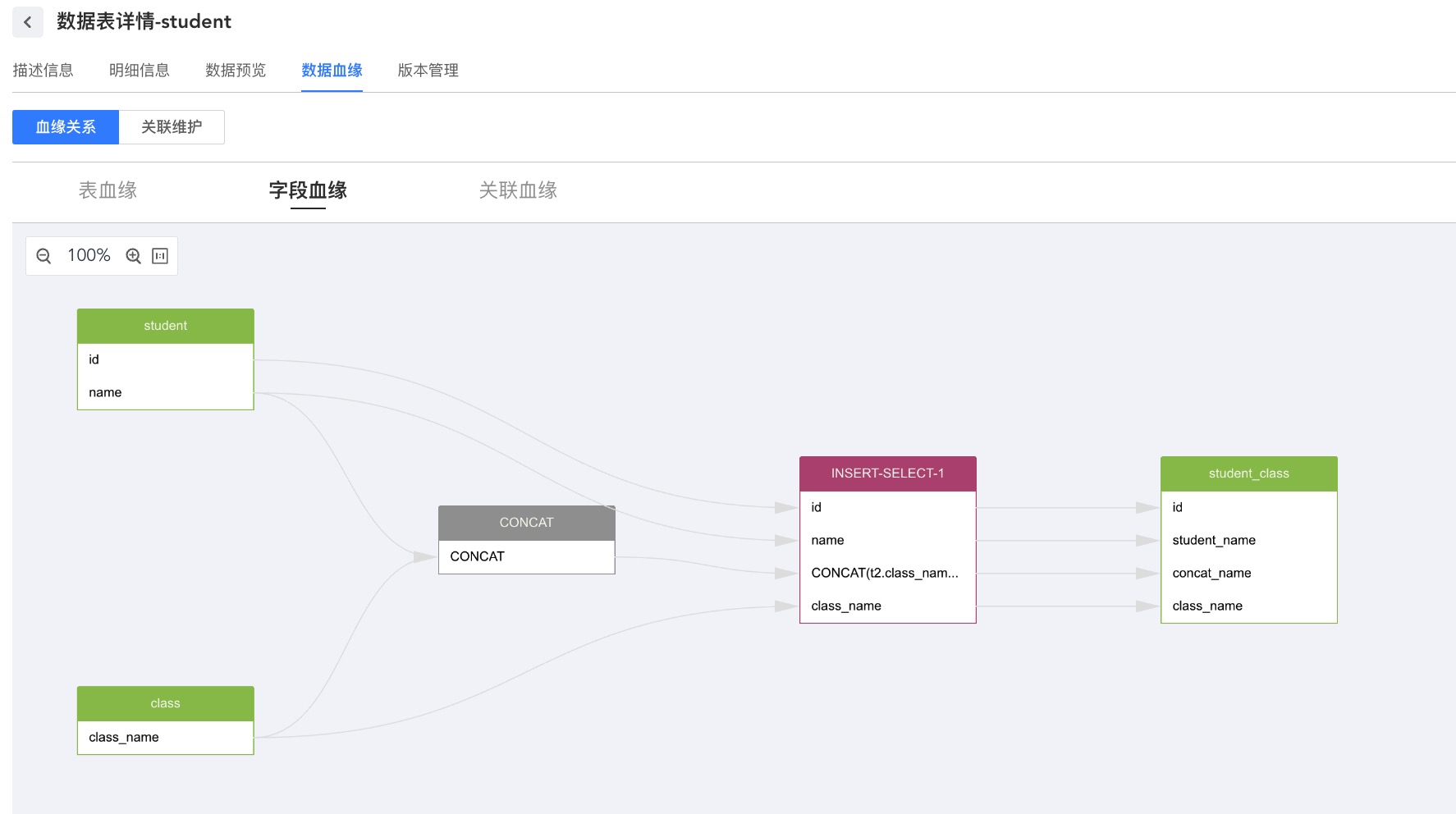Select the 数据血缘 tab
This screenshot has width=1456, height=814.
332,71
